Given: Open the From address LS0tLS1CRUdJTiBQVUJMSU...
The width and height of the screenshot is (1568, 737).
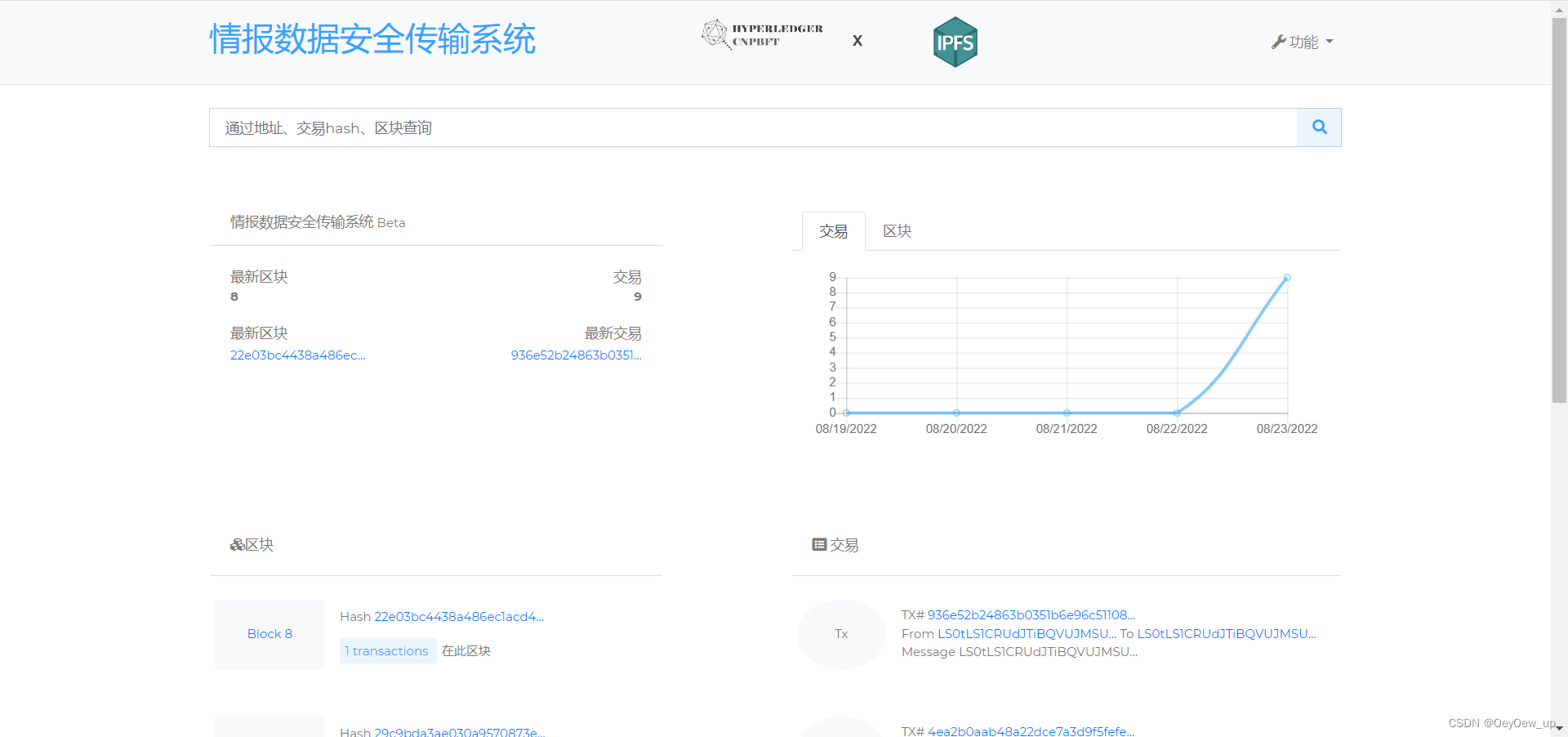Looking at the screenshot, I should click(1027, 634).
